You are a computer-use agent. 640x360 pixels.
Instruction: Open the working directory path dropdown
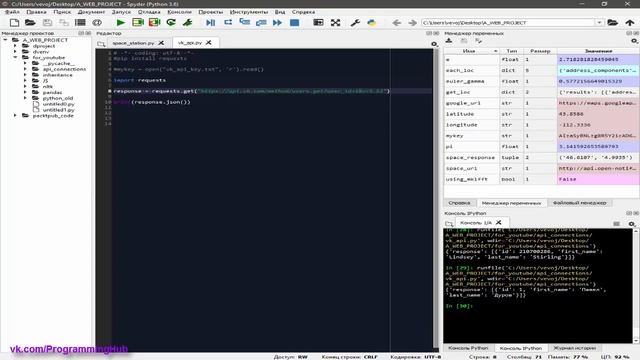[599, 23]
